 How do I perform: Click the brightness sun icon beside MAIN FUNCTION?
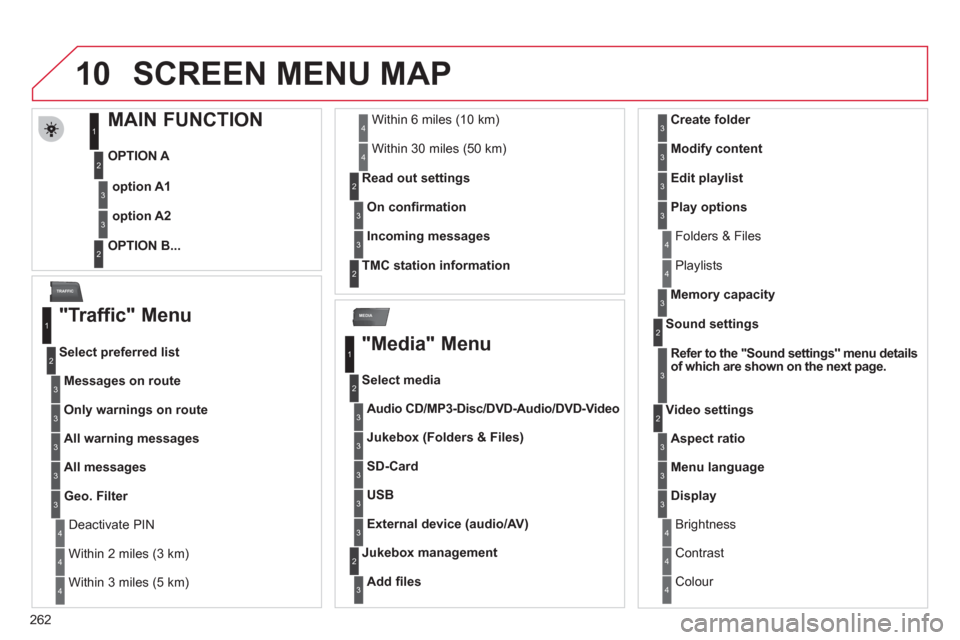(51, 129)
